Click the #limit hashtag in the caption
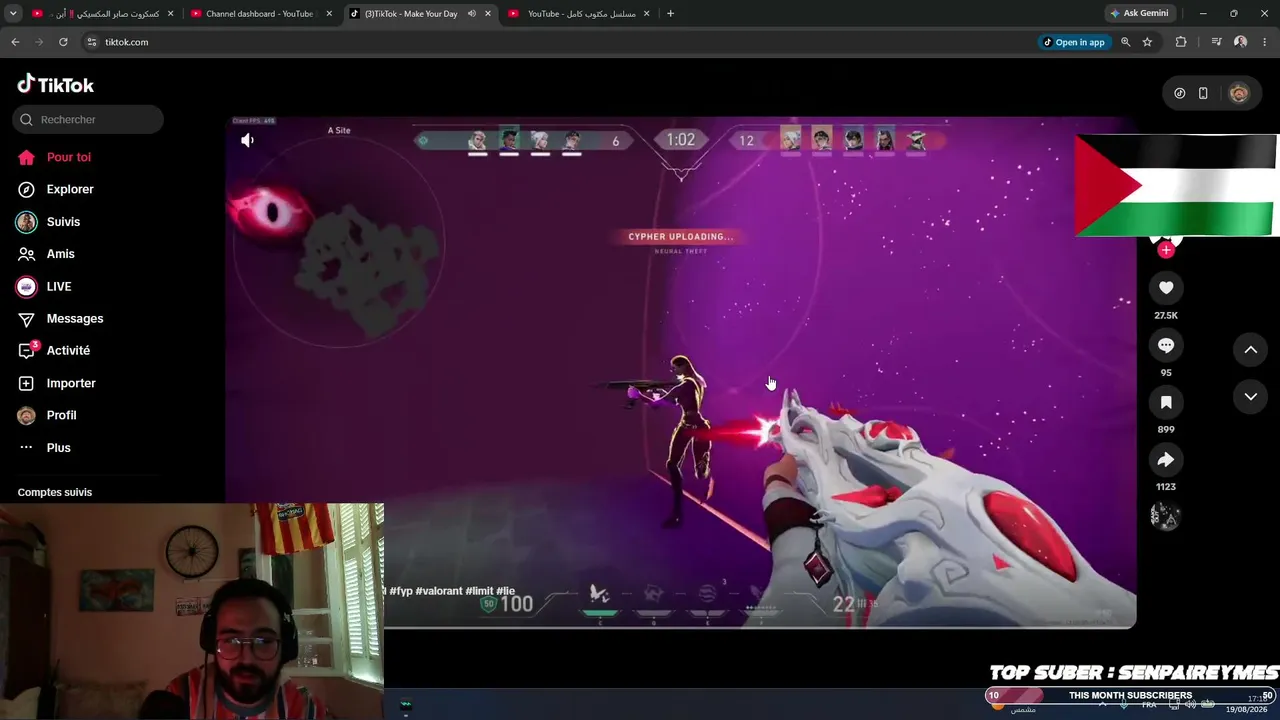This screenshot has height=720, width=1280. pos(478,591)
